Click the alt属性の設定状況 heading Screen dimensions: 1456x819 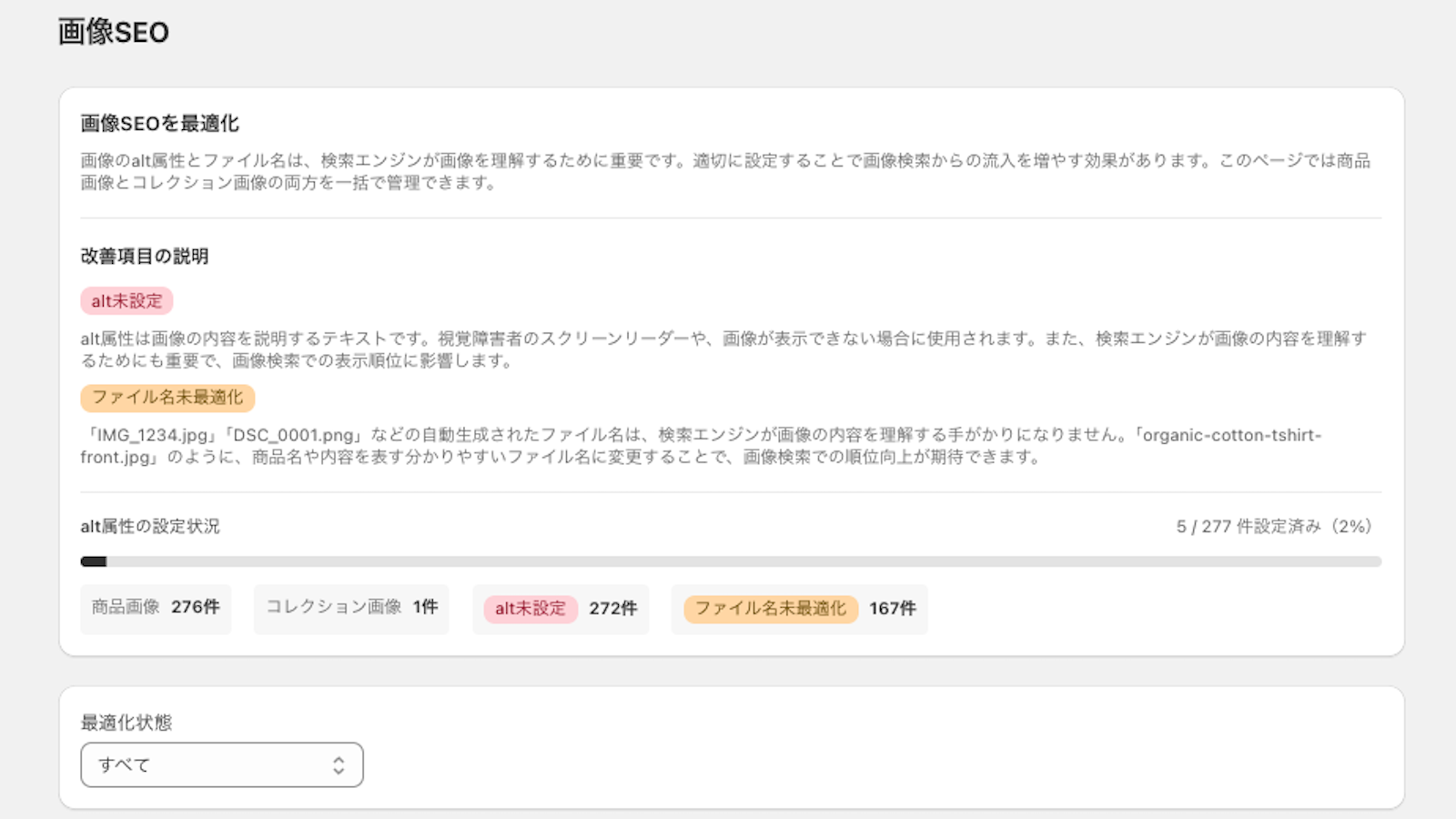[x=151, y=526]
